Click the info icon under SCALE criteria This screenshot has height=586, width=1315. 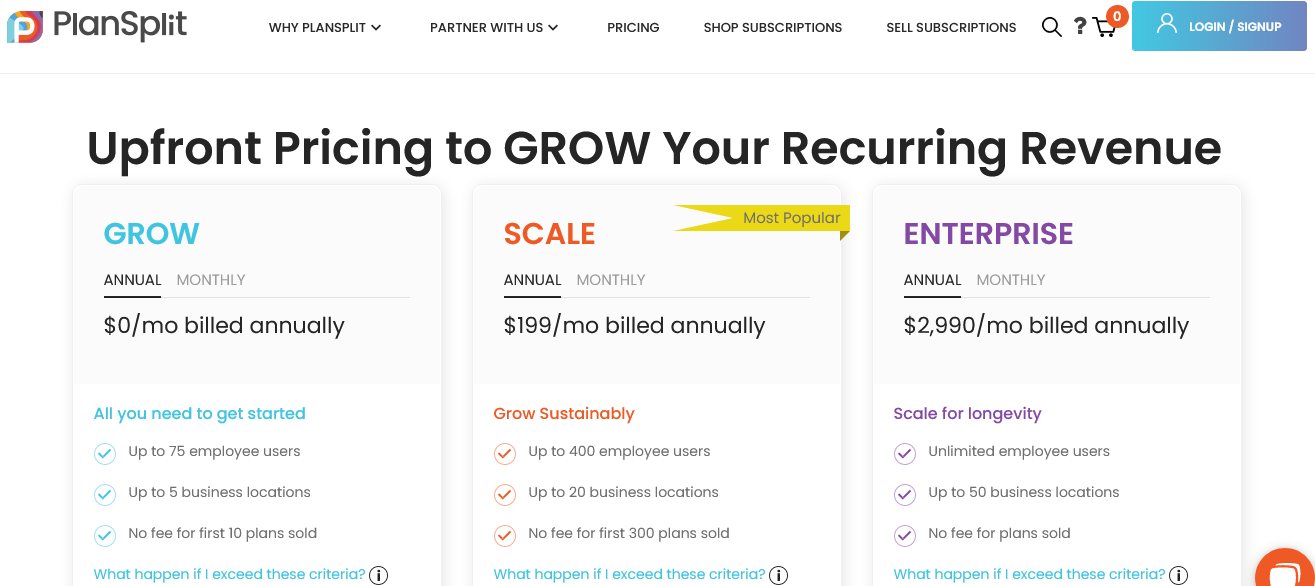click(x=778, y=575)
